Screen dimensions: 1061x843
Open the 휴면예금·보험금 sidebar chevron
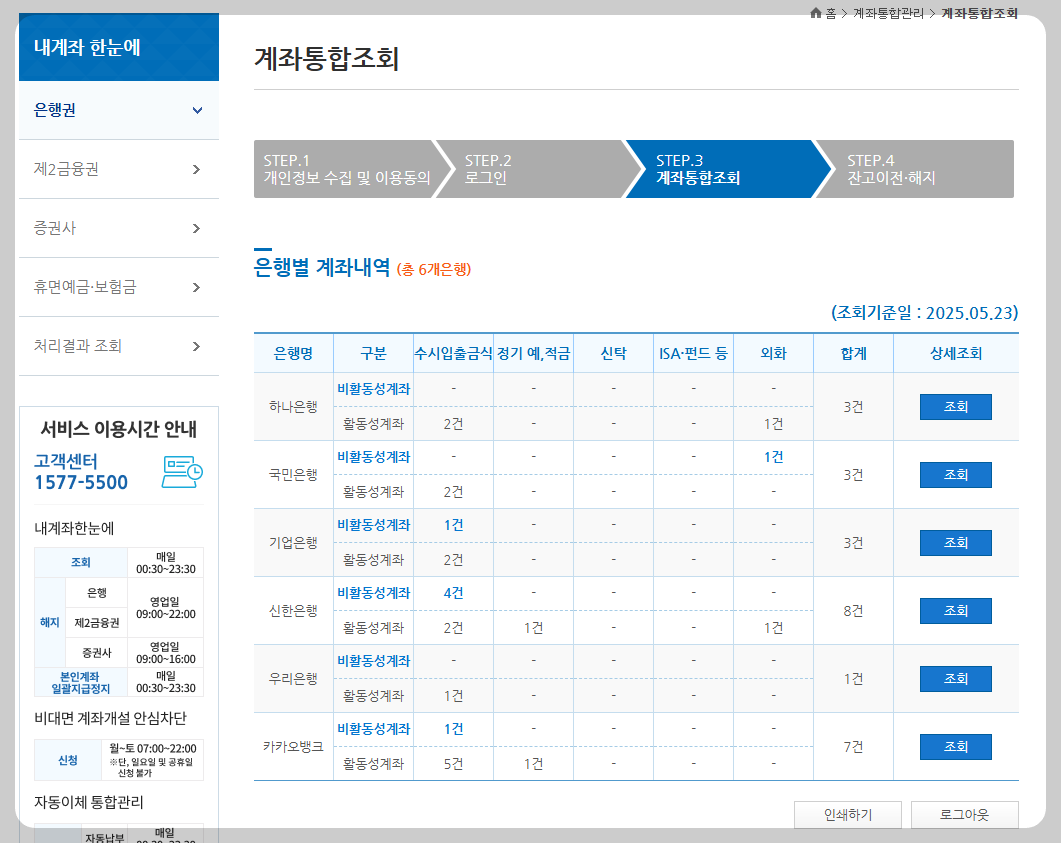pyautogui.click(x=196, y=287)
